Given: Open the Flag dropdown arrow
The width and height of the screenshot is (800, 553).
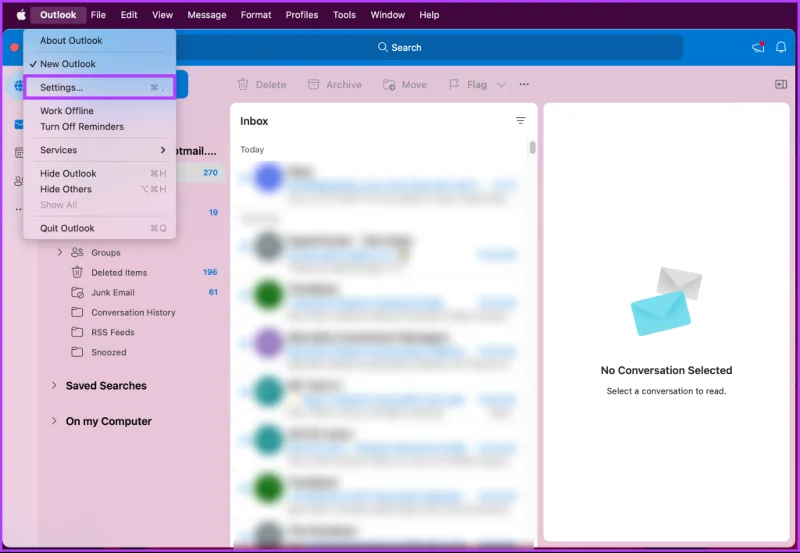Looking at the screenshot, I should 501,85.
